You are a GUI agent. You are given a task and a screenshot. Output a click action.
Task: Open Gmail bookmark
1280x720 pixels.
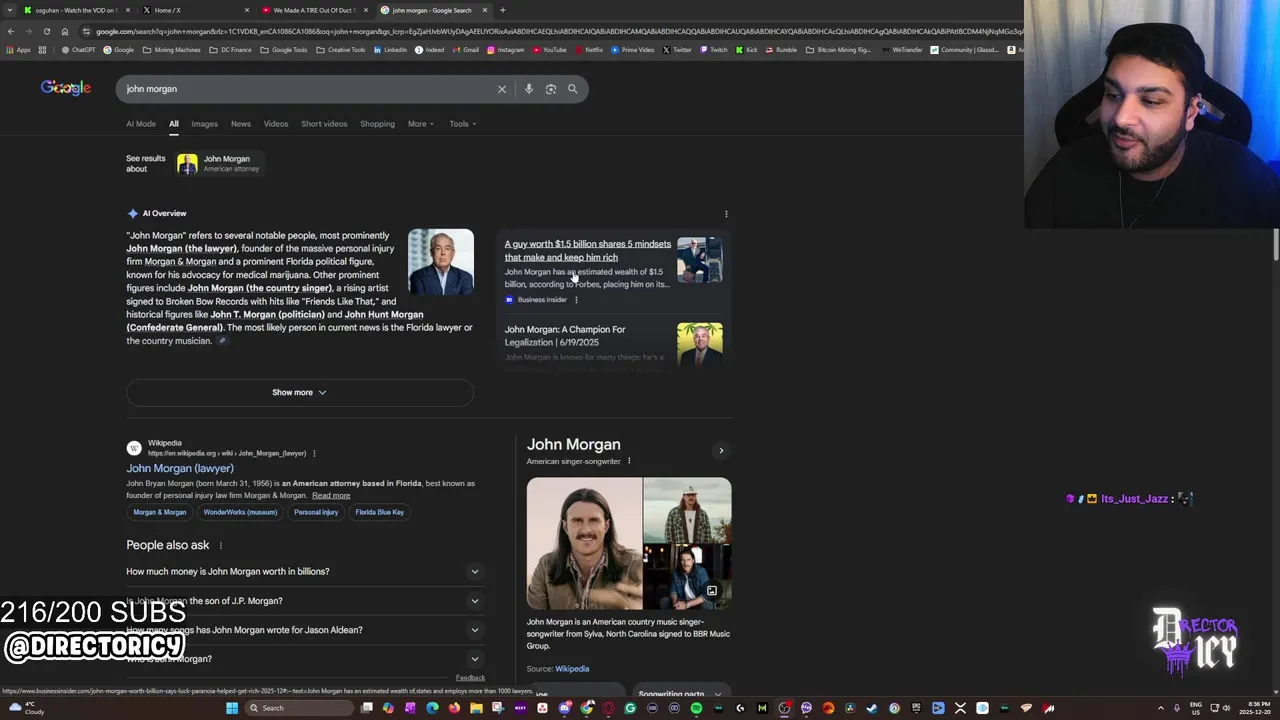pos(466,50)
